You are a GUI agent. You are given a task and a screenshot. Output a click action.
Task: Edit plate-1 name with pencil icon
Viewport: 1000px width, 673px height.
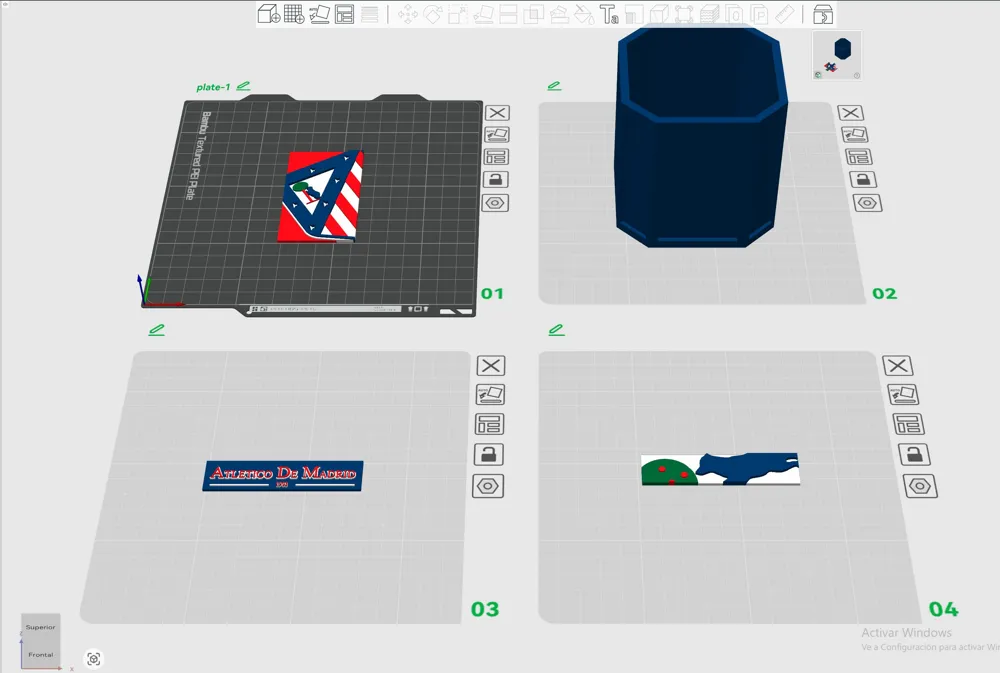click(243, 86)
